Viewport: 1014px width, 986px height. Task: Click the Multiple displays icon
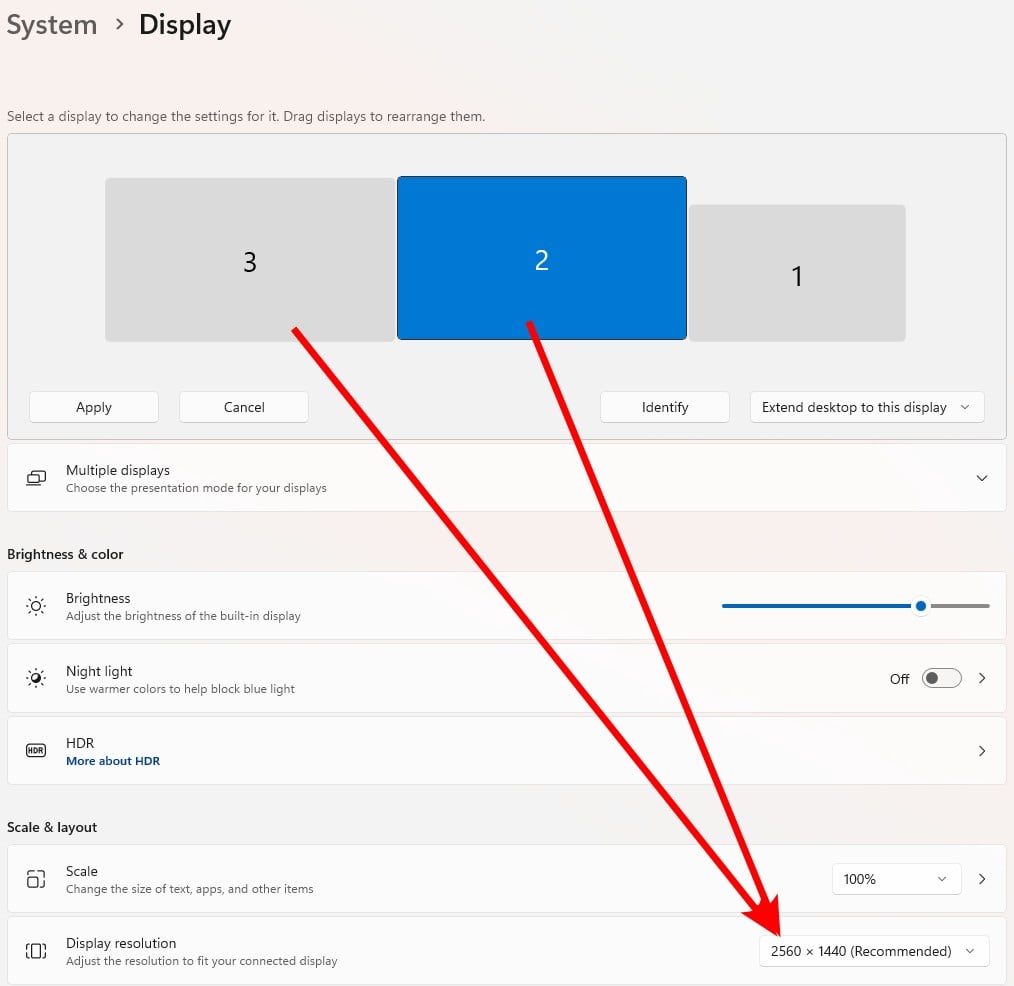click(x=36, y=478)
